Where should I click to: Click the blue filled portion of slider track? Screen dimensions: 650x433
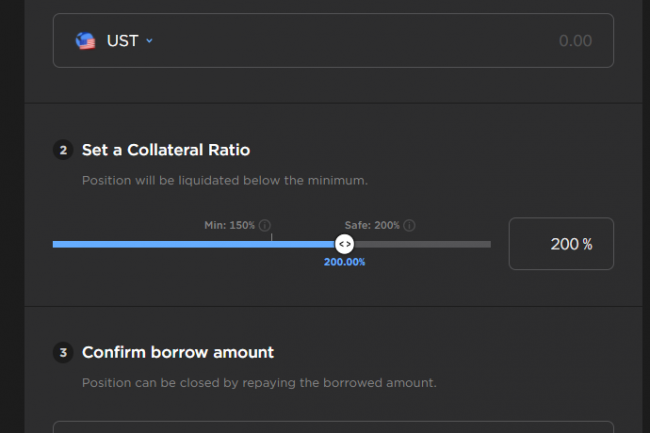[x=190, y=244]
